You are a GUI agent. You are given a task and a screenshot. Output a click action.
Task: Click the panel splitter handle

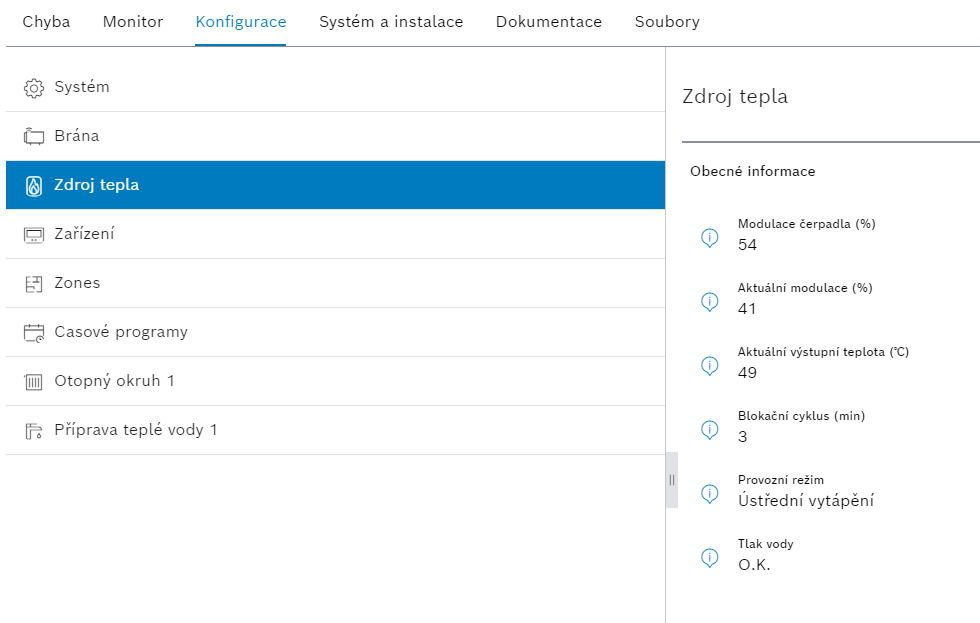click(x=672, y=480)
